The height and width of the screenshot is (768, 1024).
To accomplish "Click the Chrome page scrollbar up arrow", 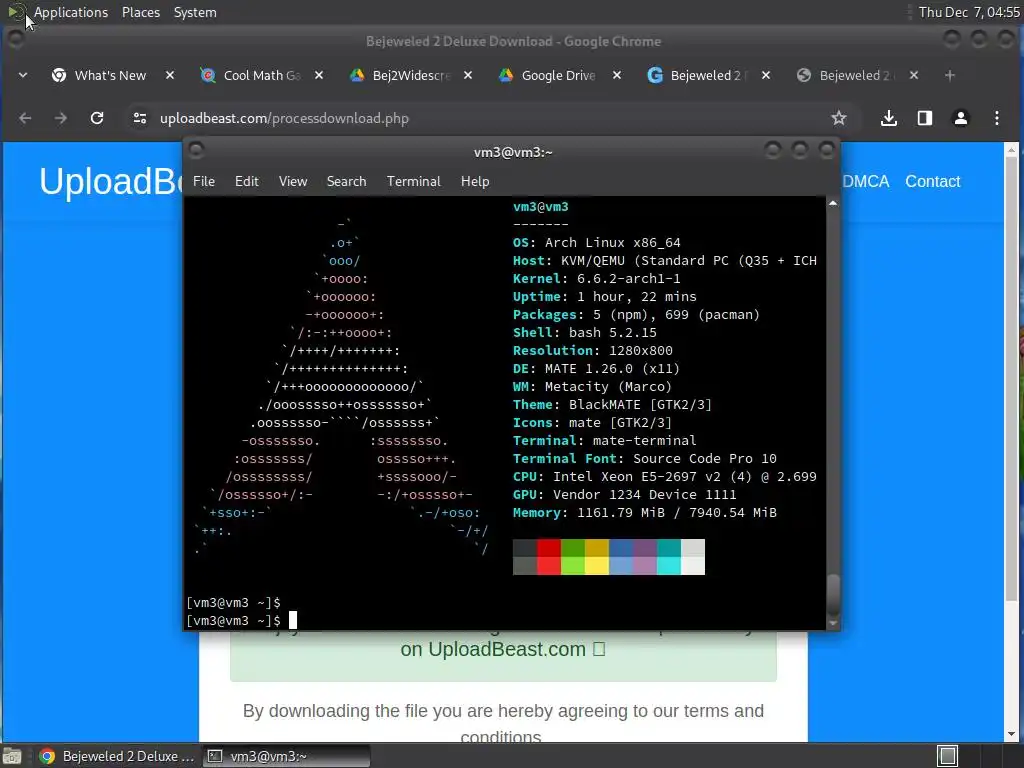I will coord(1012,150).
